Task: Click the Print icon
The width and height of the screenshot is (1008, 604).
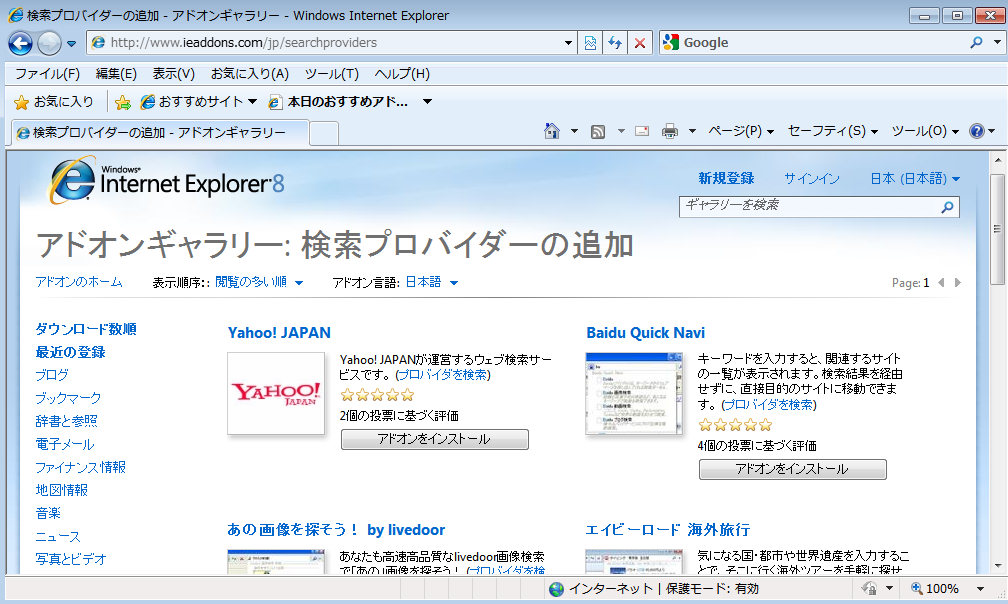Action: pyautogui.click(x=670, y=131)
